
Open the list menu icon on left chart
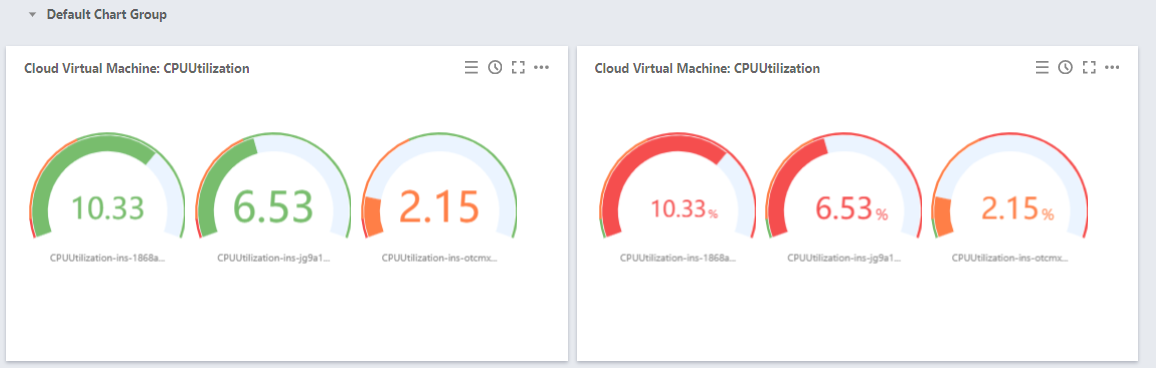(472, 68)
